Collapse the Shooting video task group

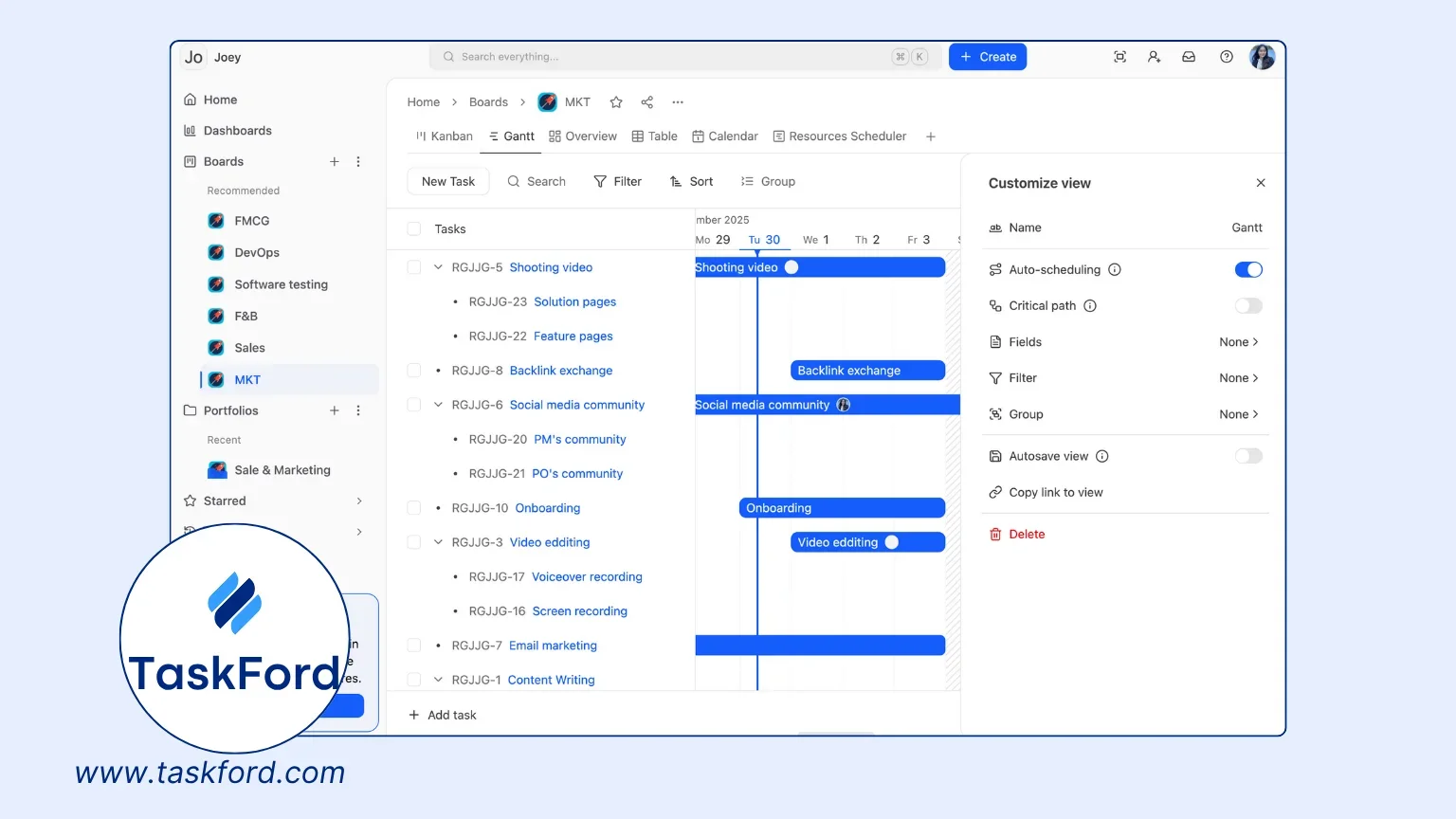(x=438, y=267)
